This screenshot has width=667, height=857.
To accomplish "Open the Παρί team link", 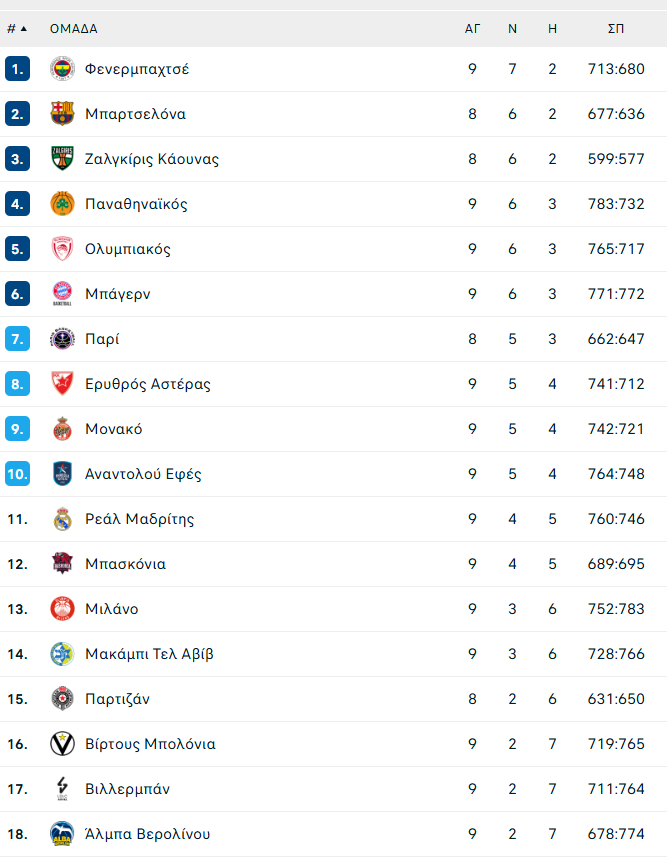I will [x=102, y=339].
